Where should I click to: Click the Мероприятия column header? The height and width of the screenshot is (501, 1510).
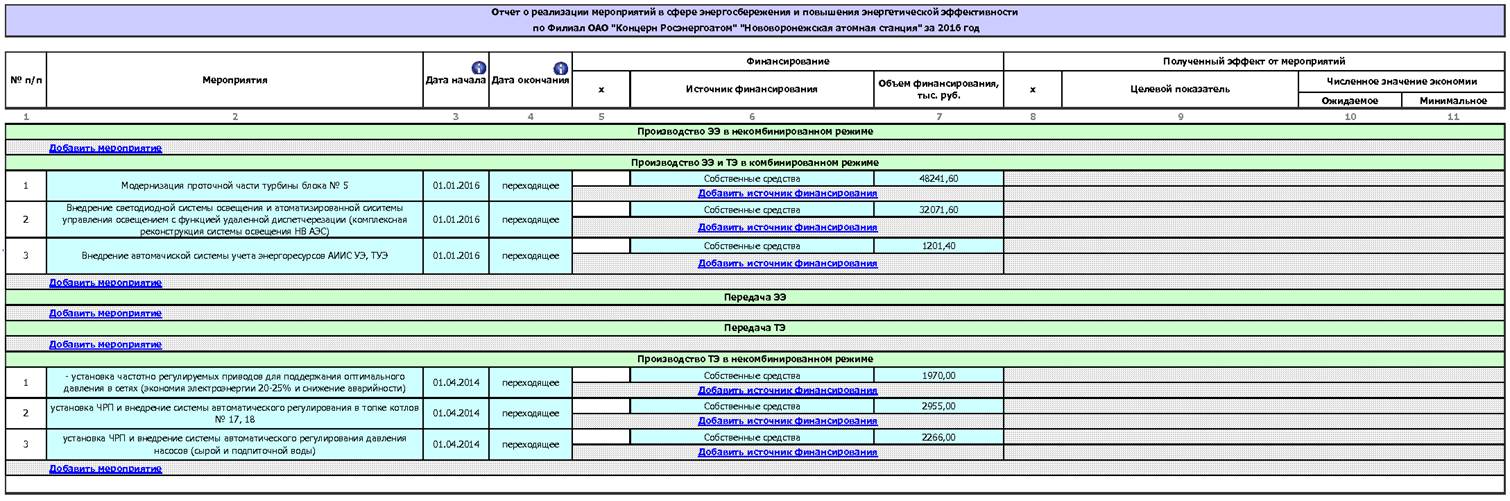click(x=235, y=79)
